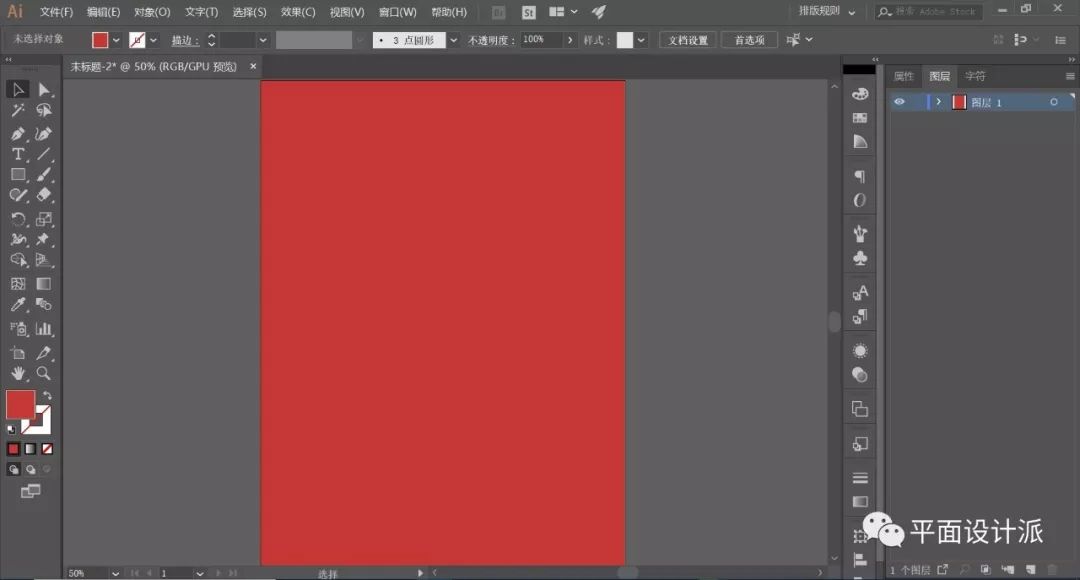Choose the Magic Wand tool
This screenshot has width=1080, height=580.
[18, 111]
